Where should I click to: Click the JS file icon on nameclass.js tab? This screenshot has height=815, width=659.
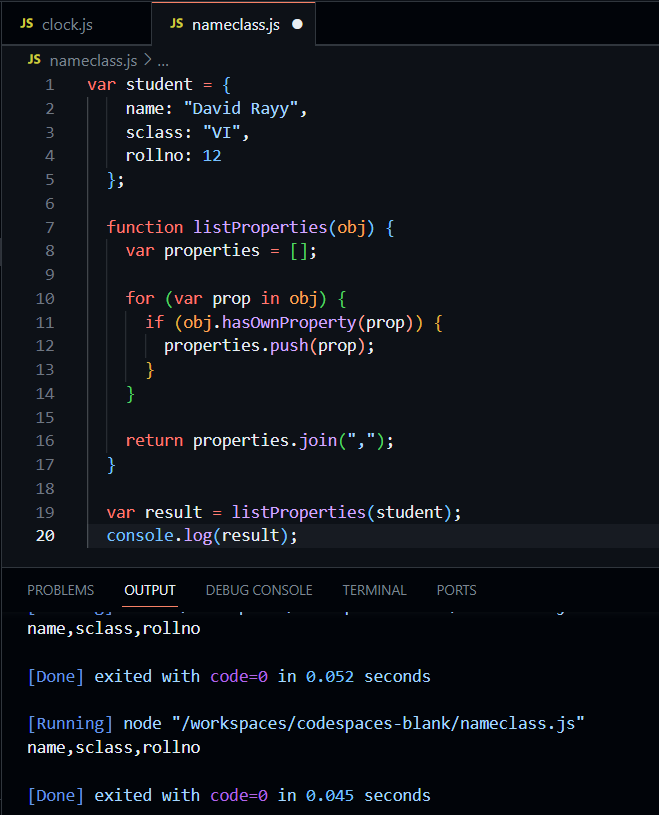click(x=177, y=23)
